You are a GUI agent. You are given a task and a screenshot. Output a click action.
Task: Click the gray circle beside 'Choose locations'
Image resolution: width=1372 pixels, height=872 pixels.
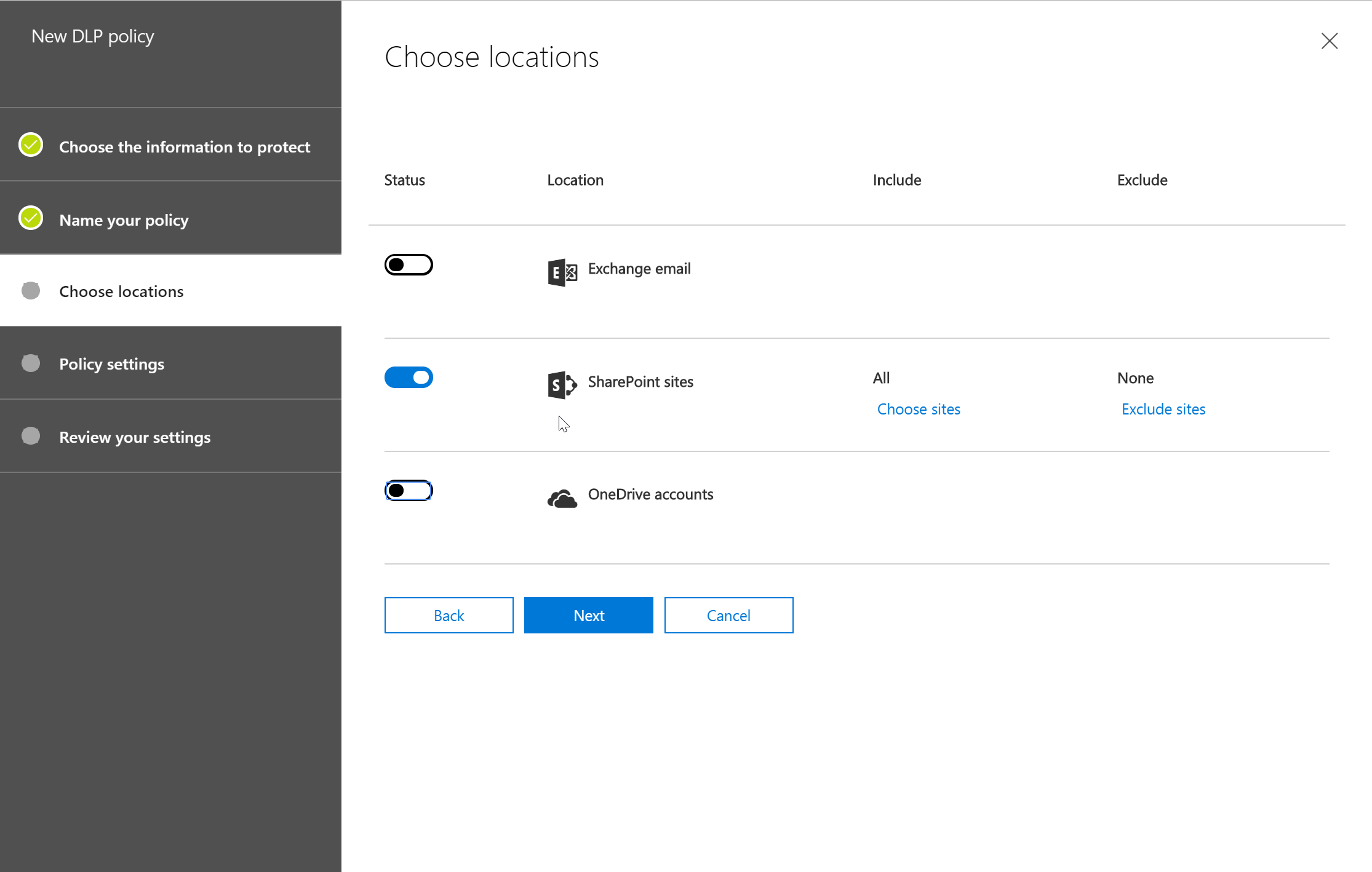pyautogui.click(x=30, y=290)
